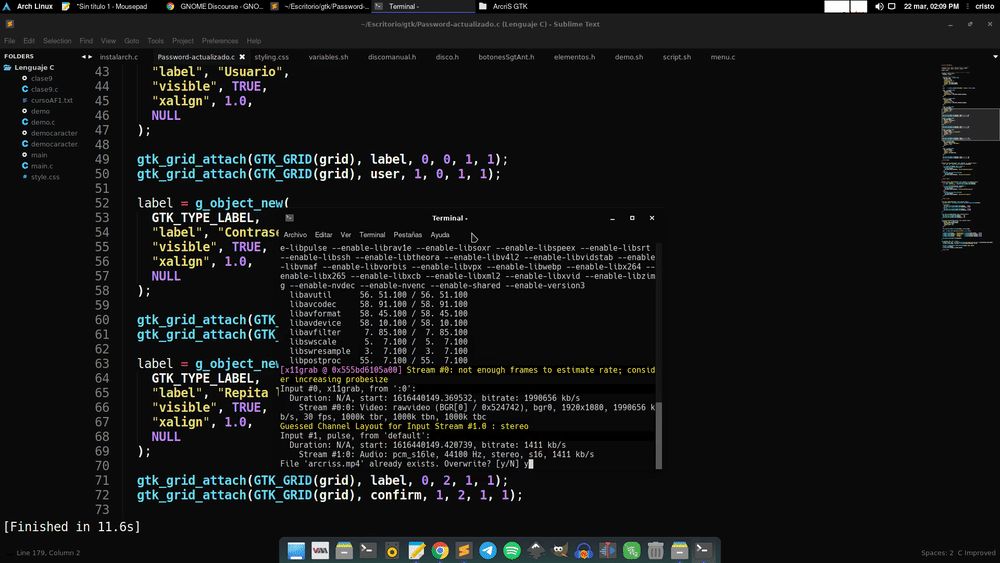The image size is (1000, 563).
Task: Open the File menu in Sublime Text
Action: (x=10, y=41)
